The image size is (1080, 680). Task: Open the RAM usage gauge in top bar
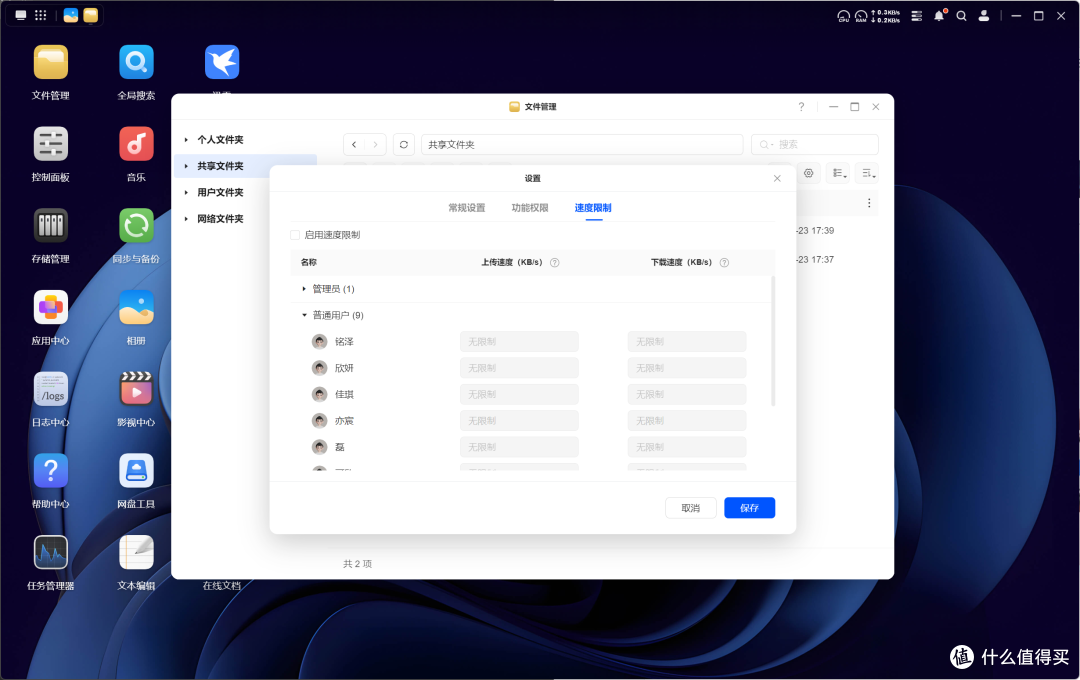coord(861,16)
